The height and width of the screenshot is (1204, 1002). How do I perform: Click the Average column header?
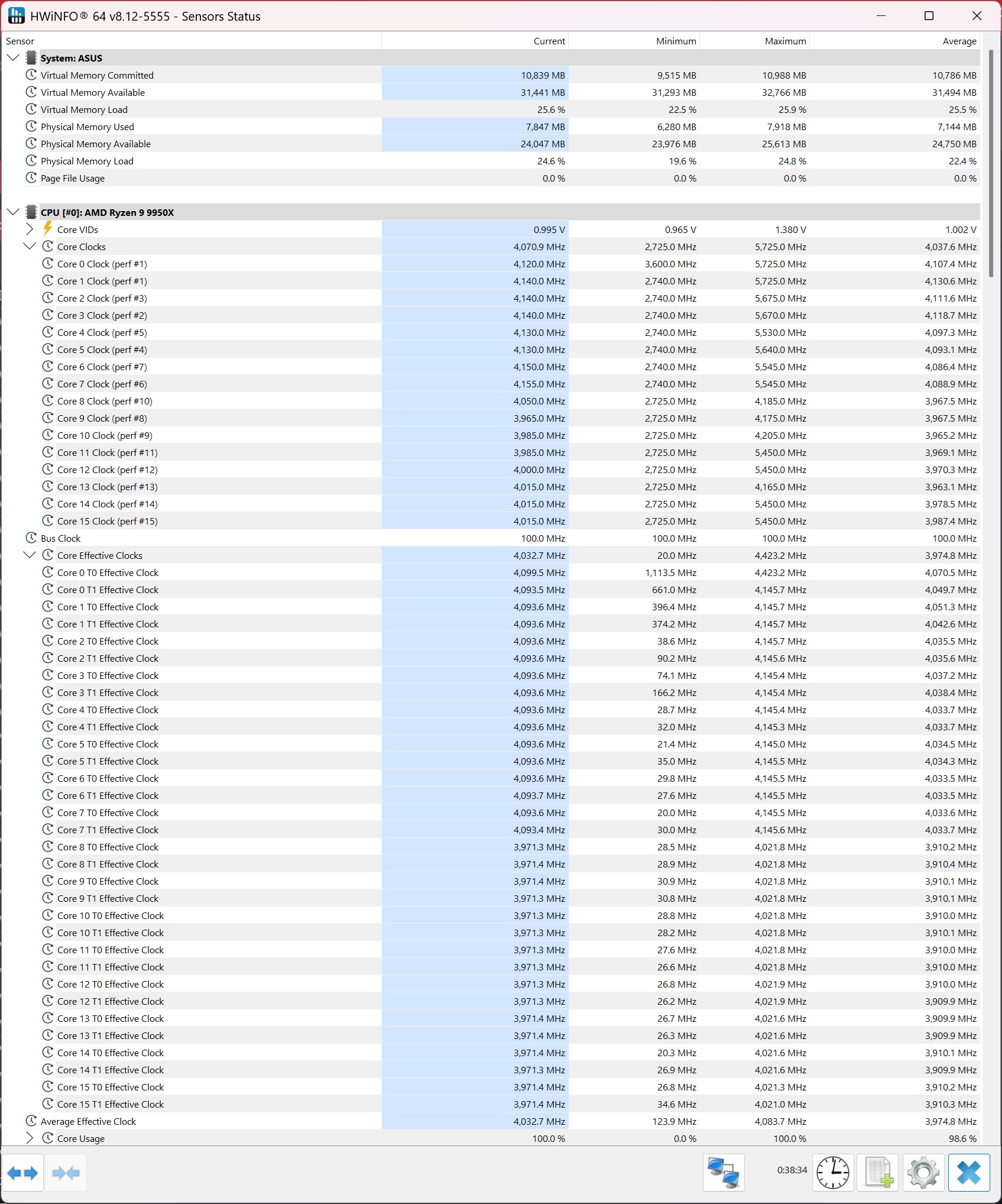click(895, 41)
